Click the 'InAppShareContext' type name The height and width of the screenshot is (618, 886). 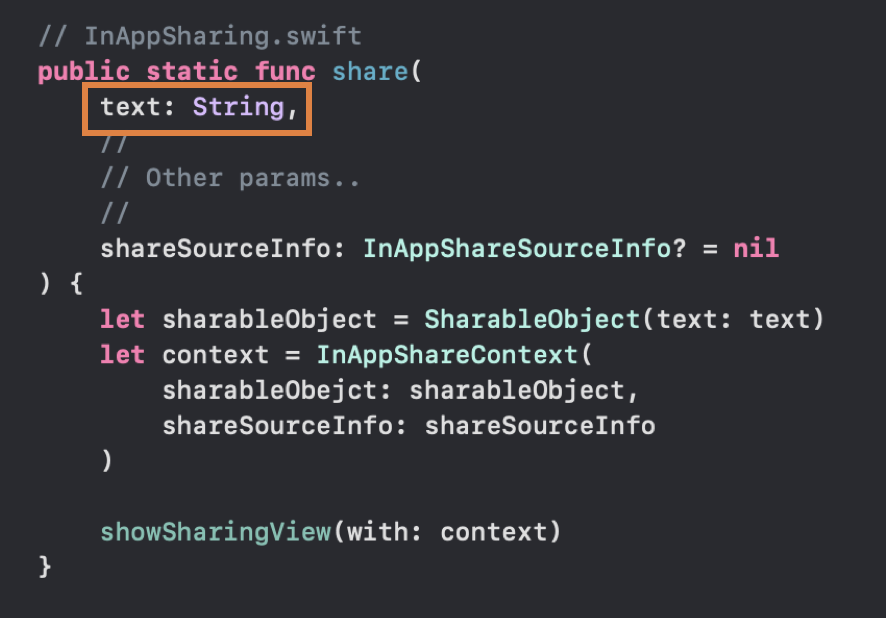[447, 355]
